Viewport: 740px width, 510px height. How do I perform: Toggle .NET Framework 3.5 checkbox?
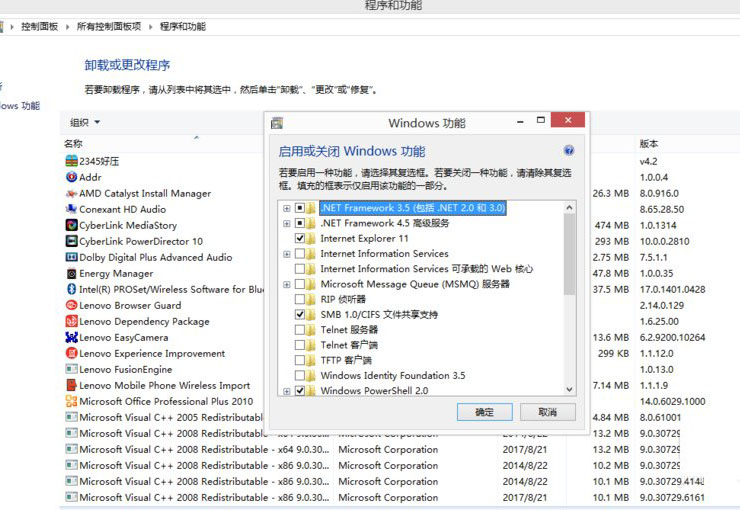300,208
